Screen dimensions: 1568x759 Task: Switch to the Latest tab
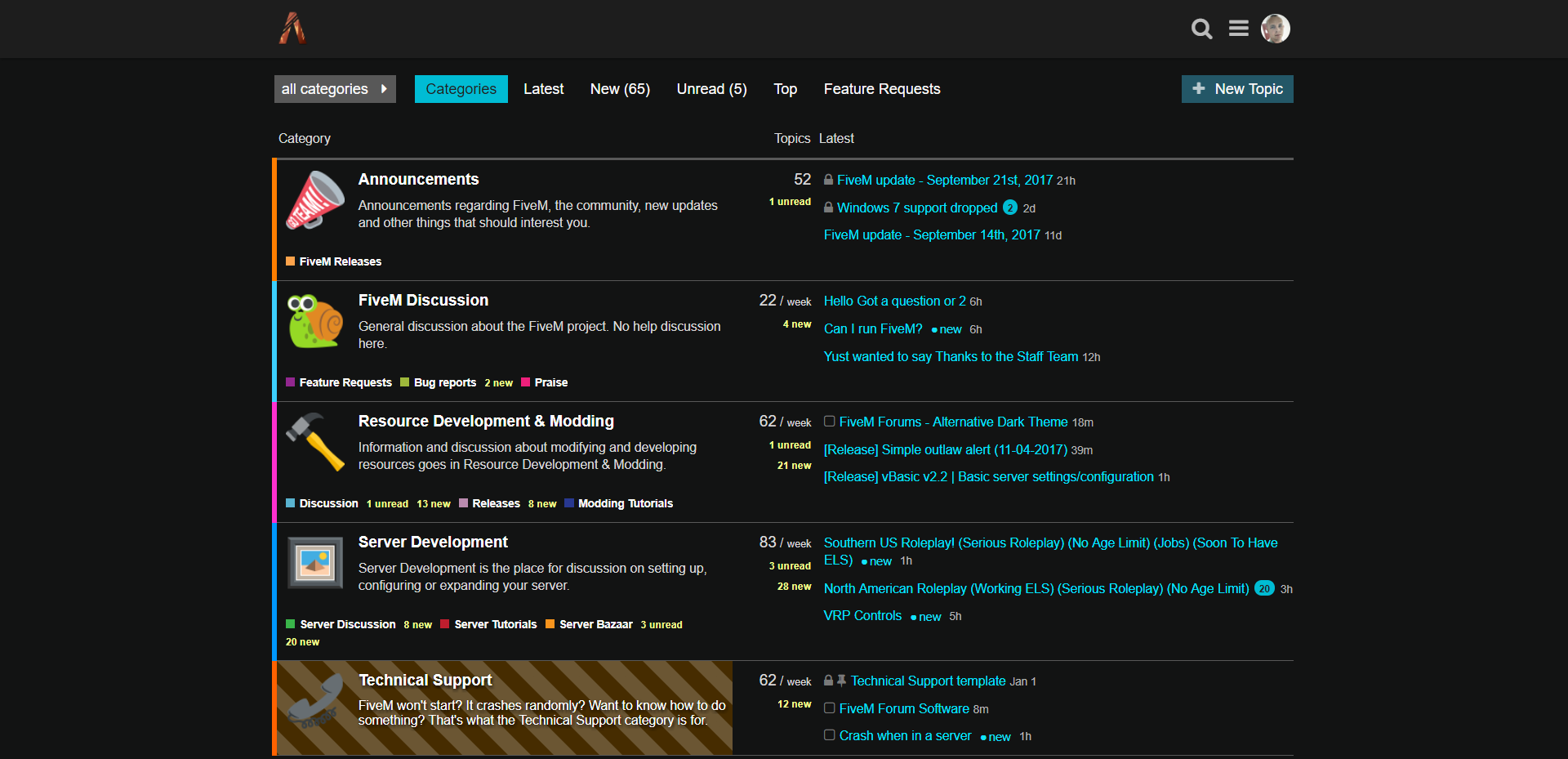pos(543,88)
